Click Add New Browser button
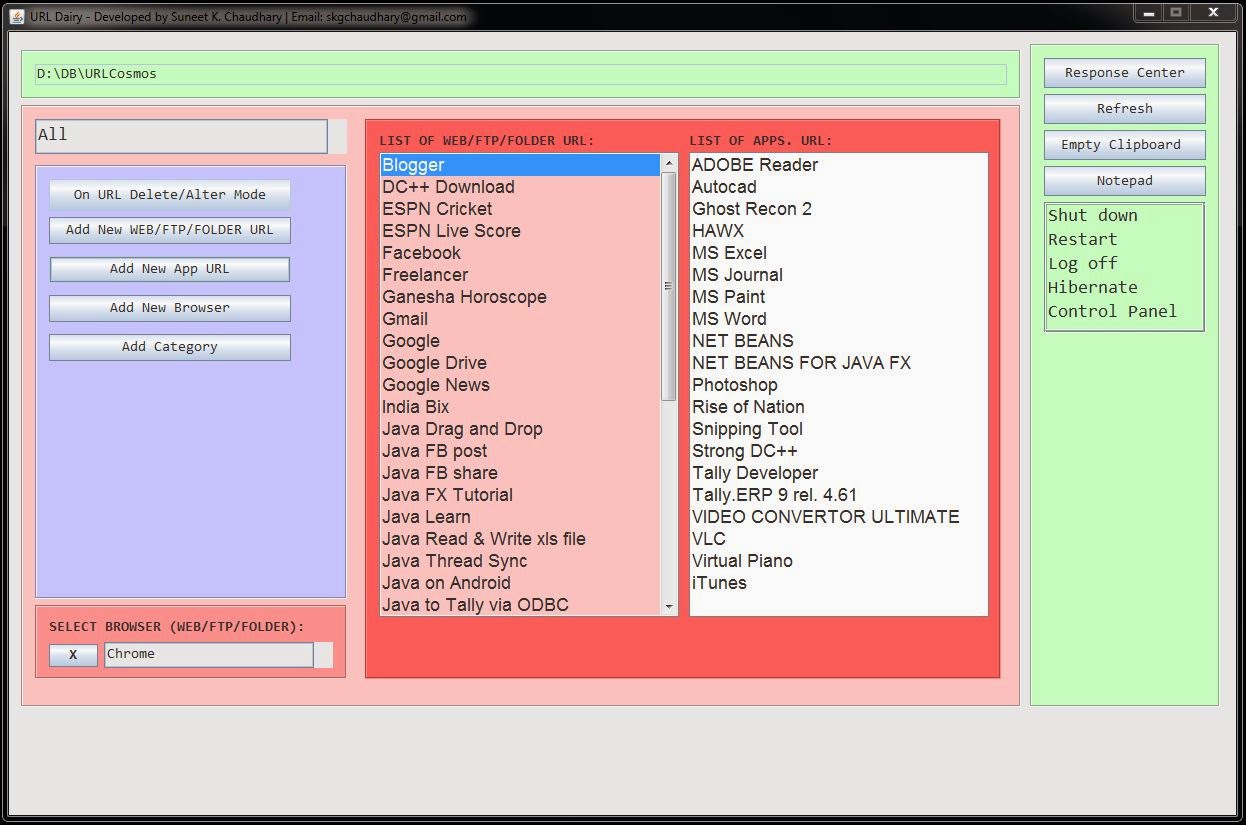Image resolution: width=1246 pixels, height=825 pixels. coord(170,308)
